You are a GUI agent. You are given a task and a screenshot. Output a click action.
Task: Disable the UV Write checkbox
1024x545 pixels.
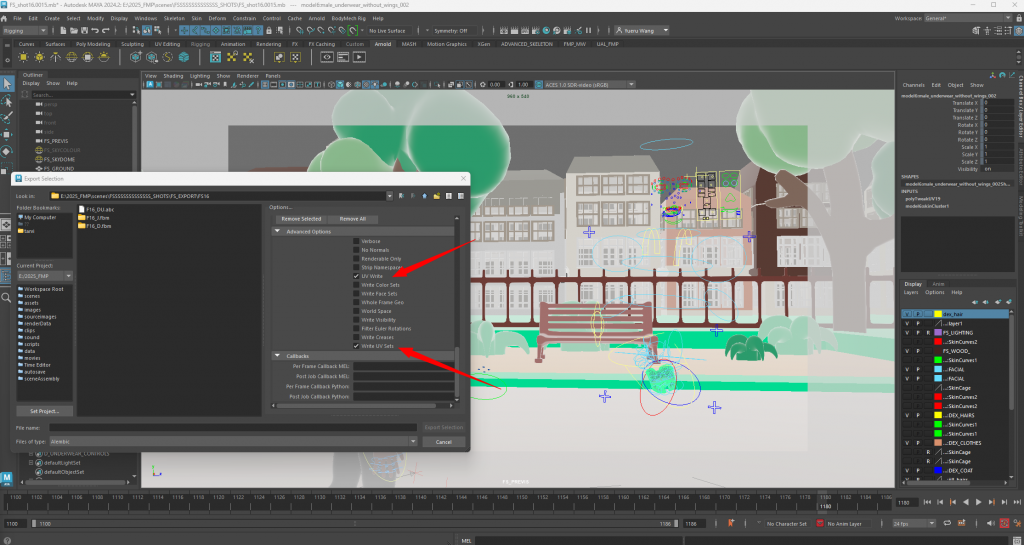tap(356, 275)
